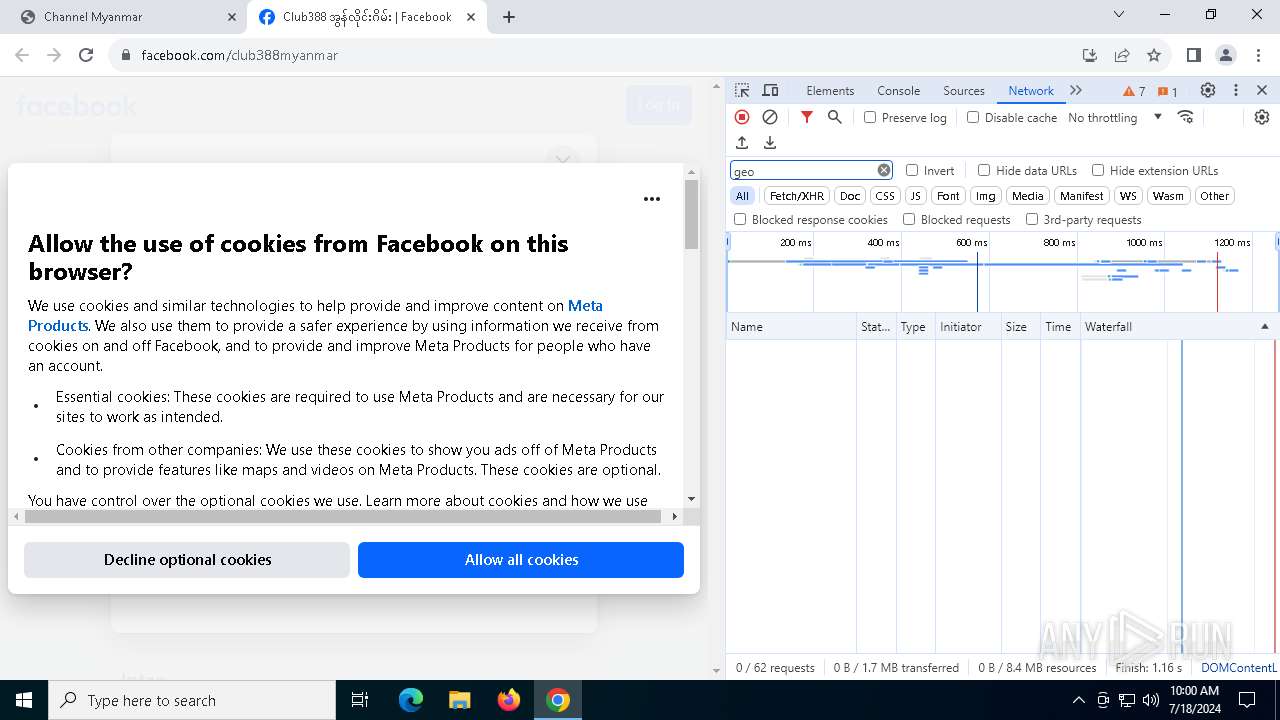Click the network timeline overview
1280x720 pixels.
pos(1002,273)
